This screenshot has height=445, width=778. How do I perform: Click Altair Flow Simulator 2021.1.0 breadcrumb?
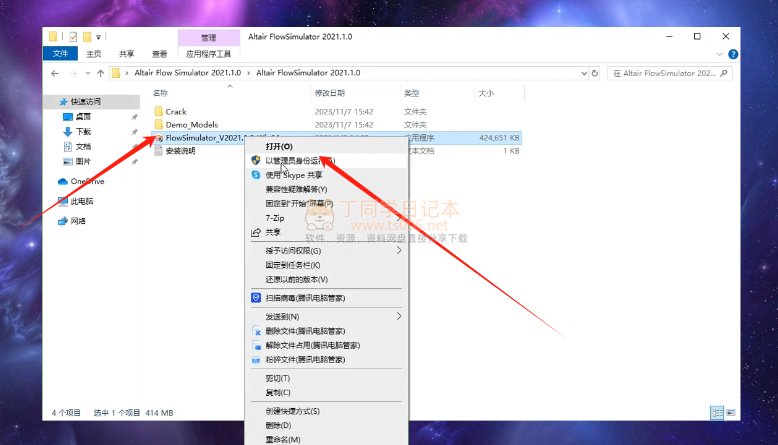(188, 73)
